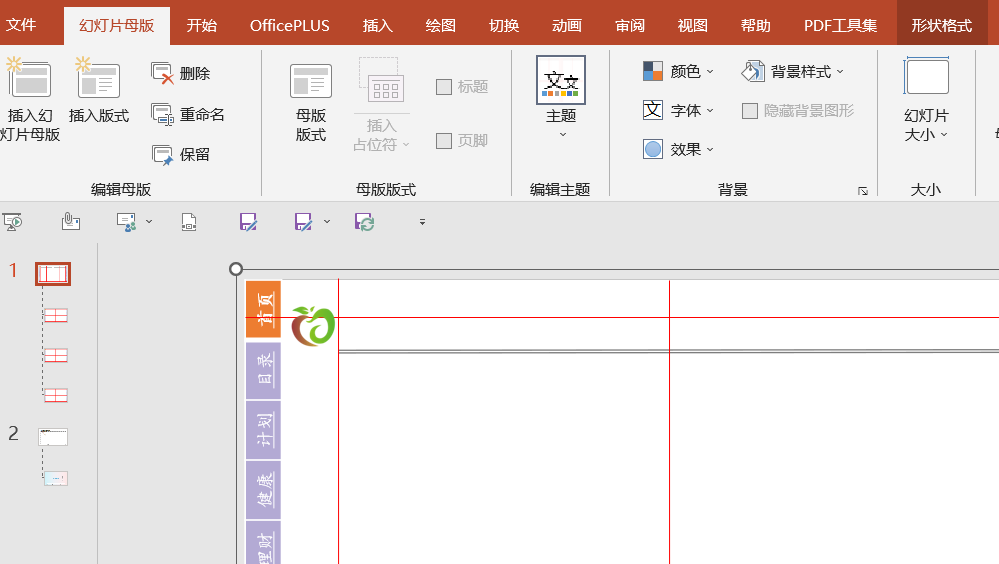Screen dimensions: 999x564
Task: Switch to the 审阅 tab
Action: [x=630, y=25]
